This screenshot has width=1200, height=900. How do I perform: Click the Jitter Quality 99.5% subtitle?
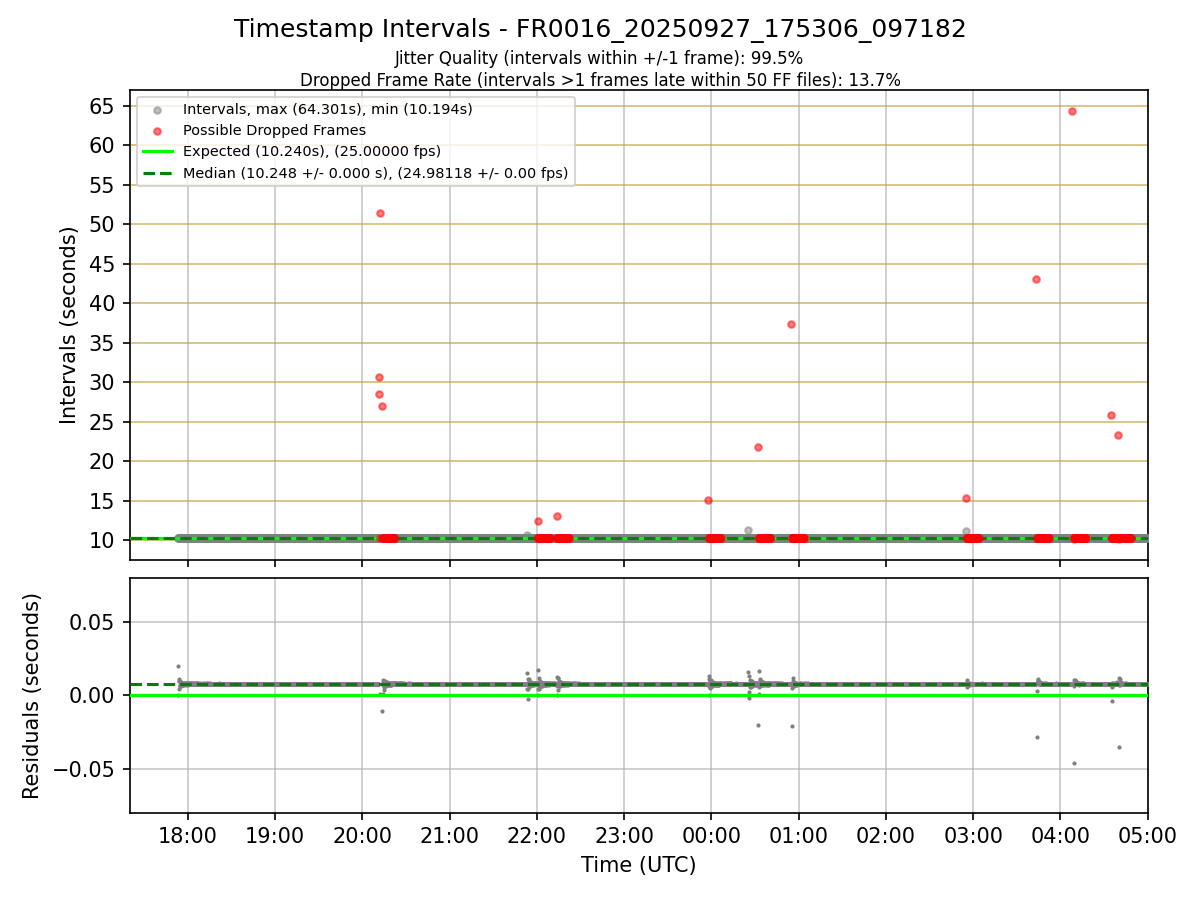click(x=599, y=58)
